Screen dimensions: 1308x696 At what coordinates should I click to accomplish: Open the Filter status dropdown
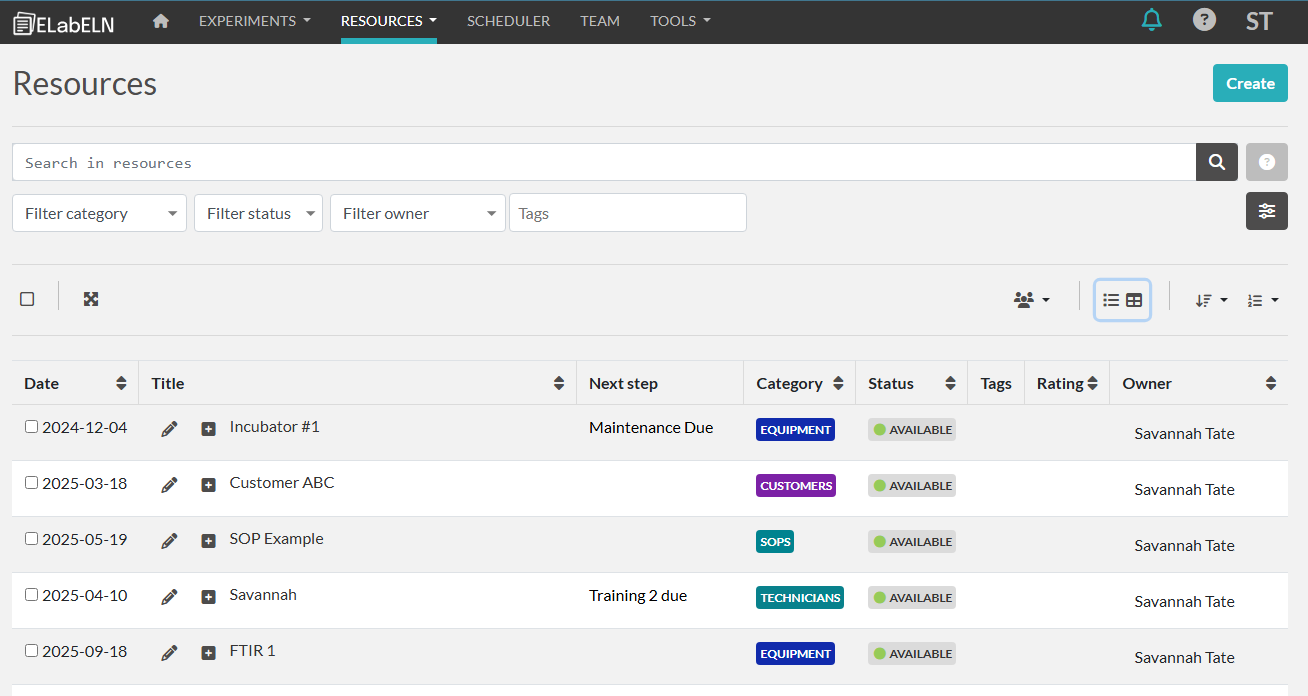pos(258,213)
